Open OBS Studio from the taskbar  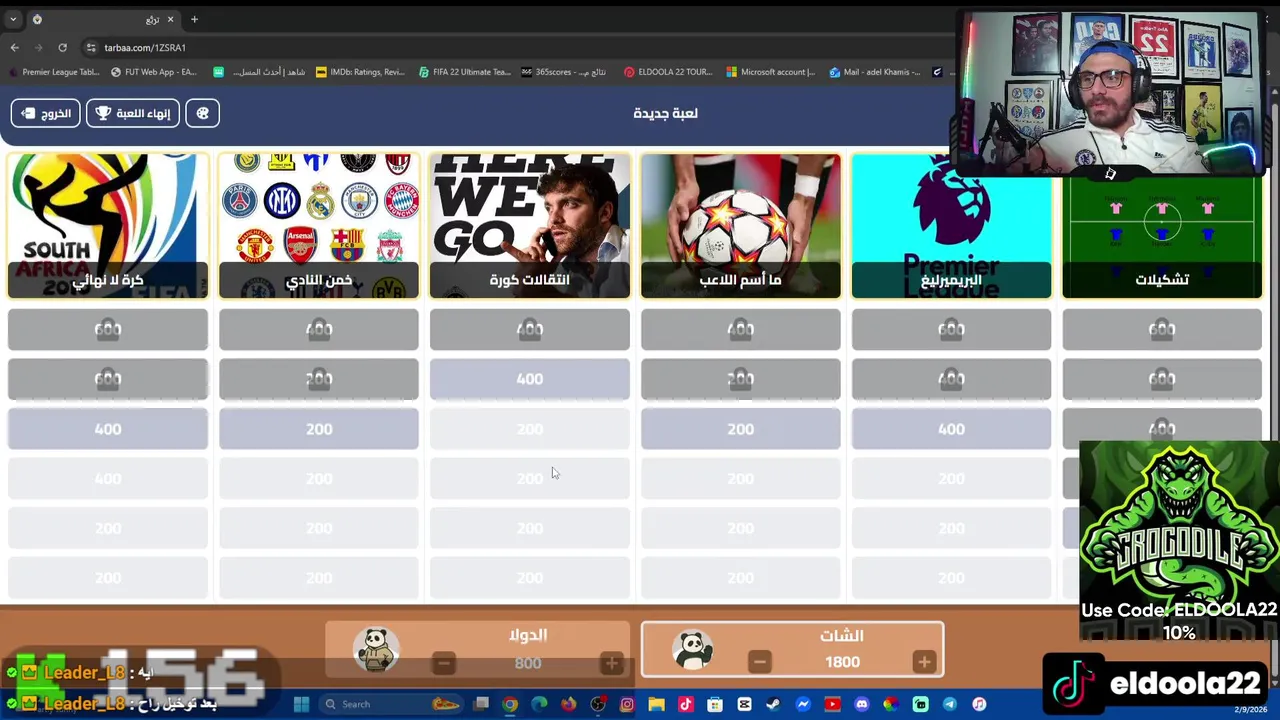pyautogui.click(x=598, y=704)
